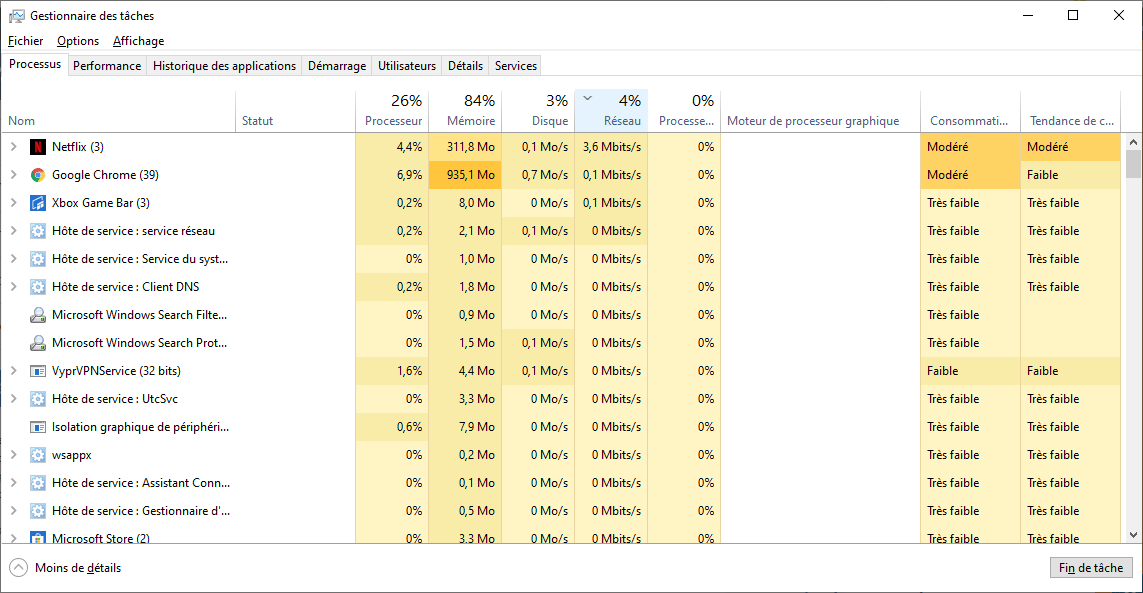The image size is (1143, 593).
Task: Expand the Xbox Game Bar (3) group
Action: [14, 203]
